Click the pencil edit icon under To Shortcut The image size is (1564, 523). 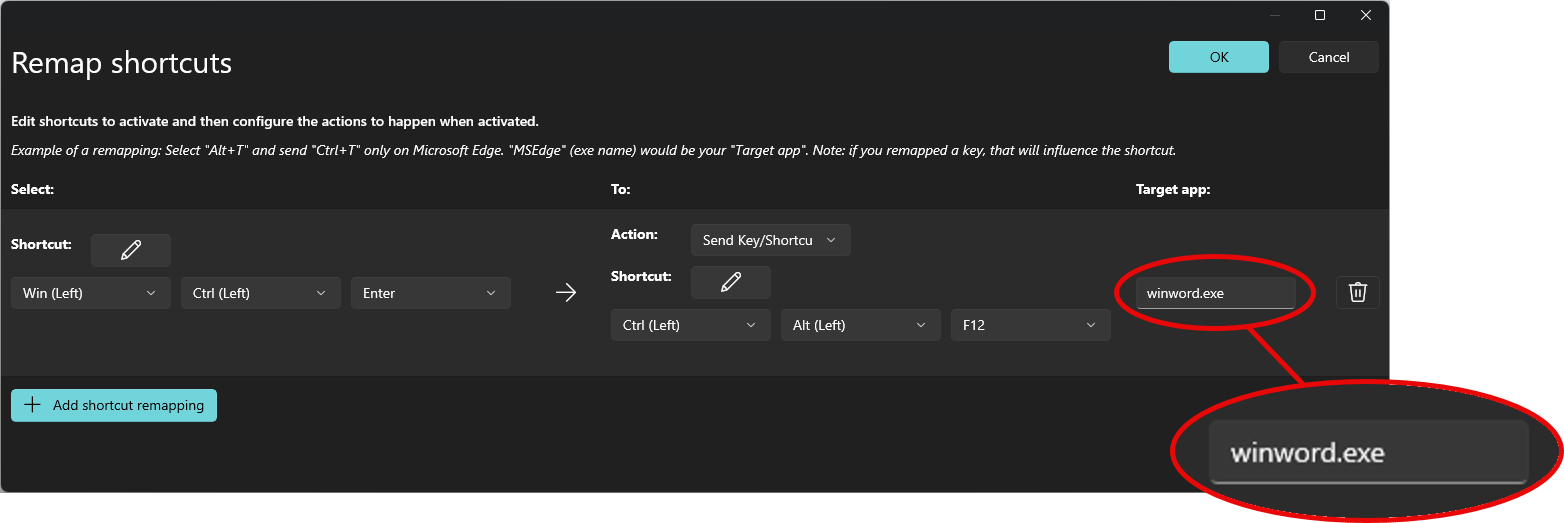coord(731,282)
